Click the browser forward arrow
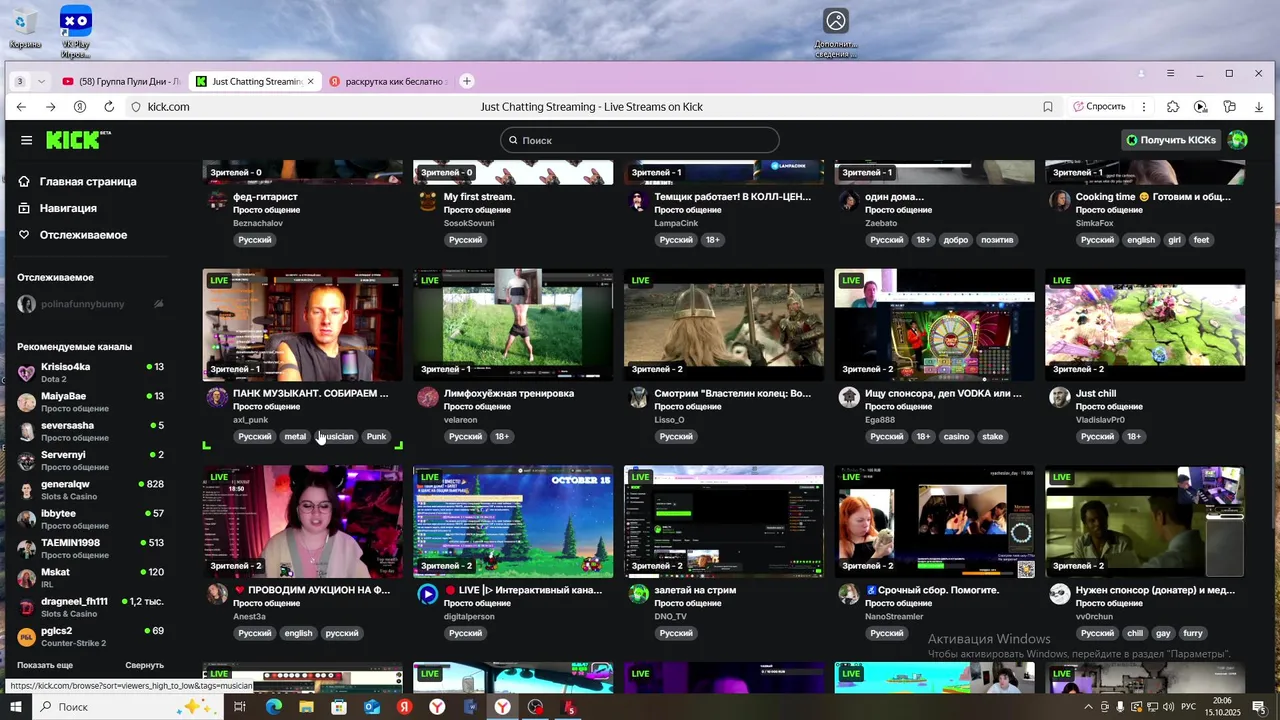This screenshot has width=1280, height=720. coord(50,107)
